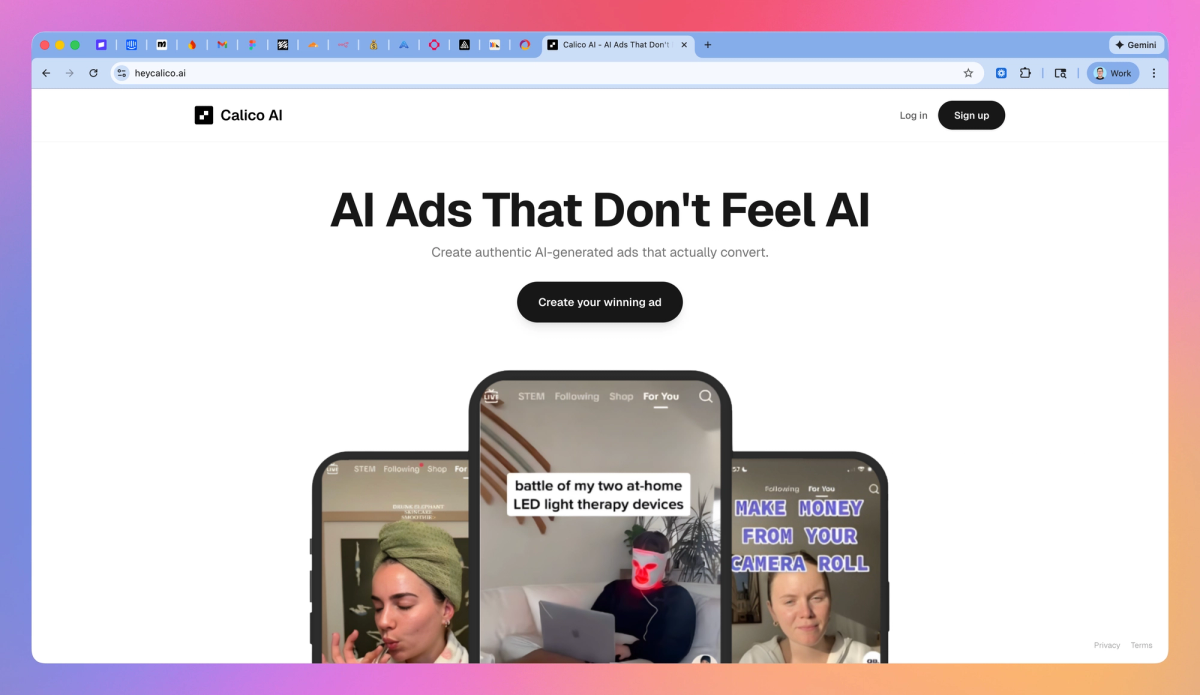Click the LIVE badge on the phone mockup
The image size is (1200, 695).
pyautogui.click(x=491, y=396)
